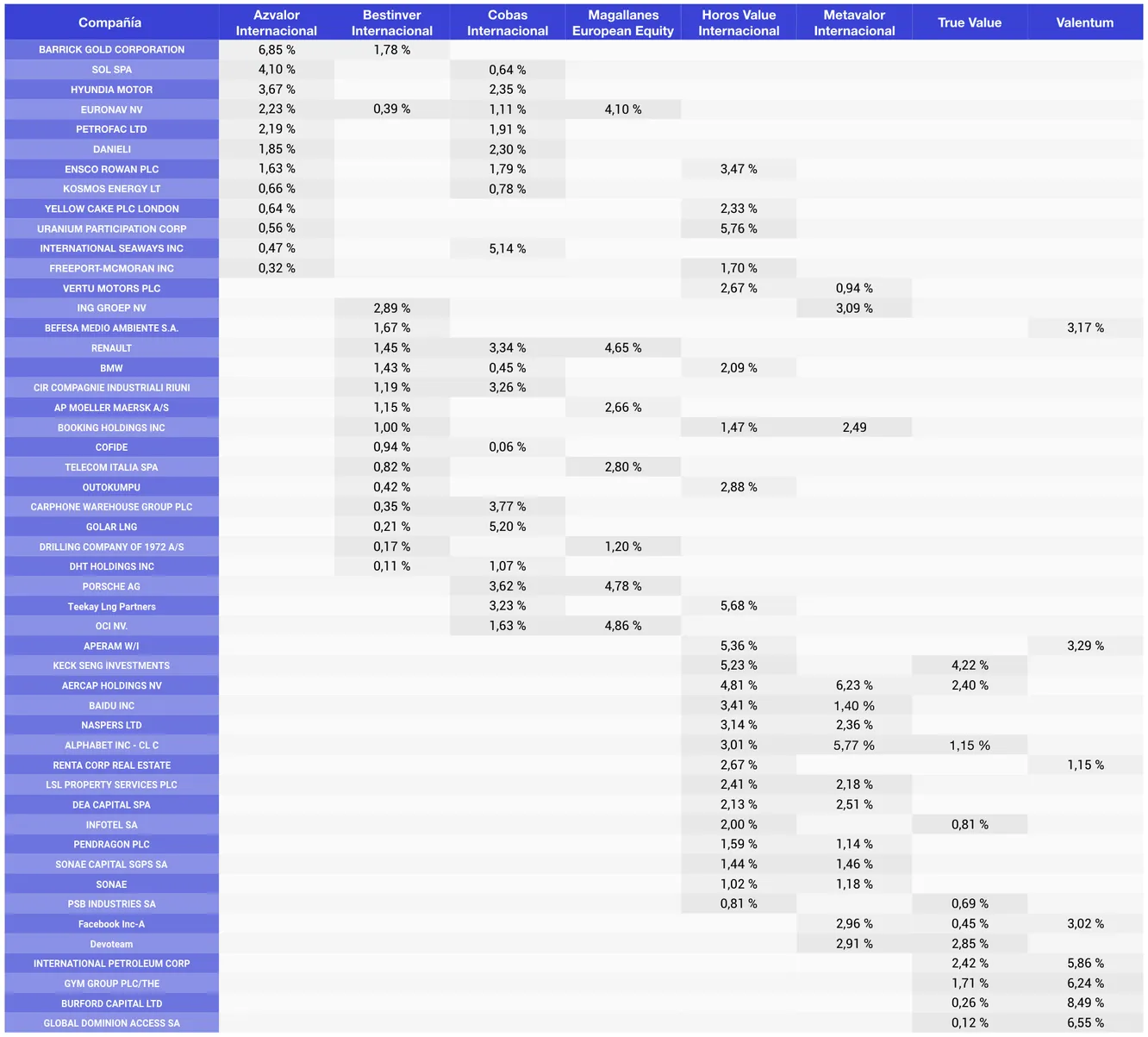
Task: Click the 6,85 % Azvalor cell
Action: (x=277, y=50)
